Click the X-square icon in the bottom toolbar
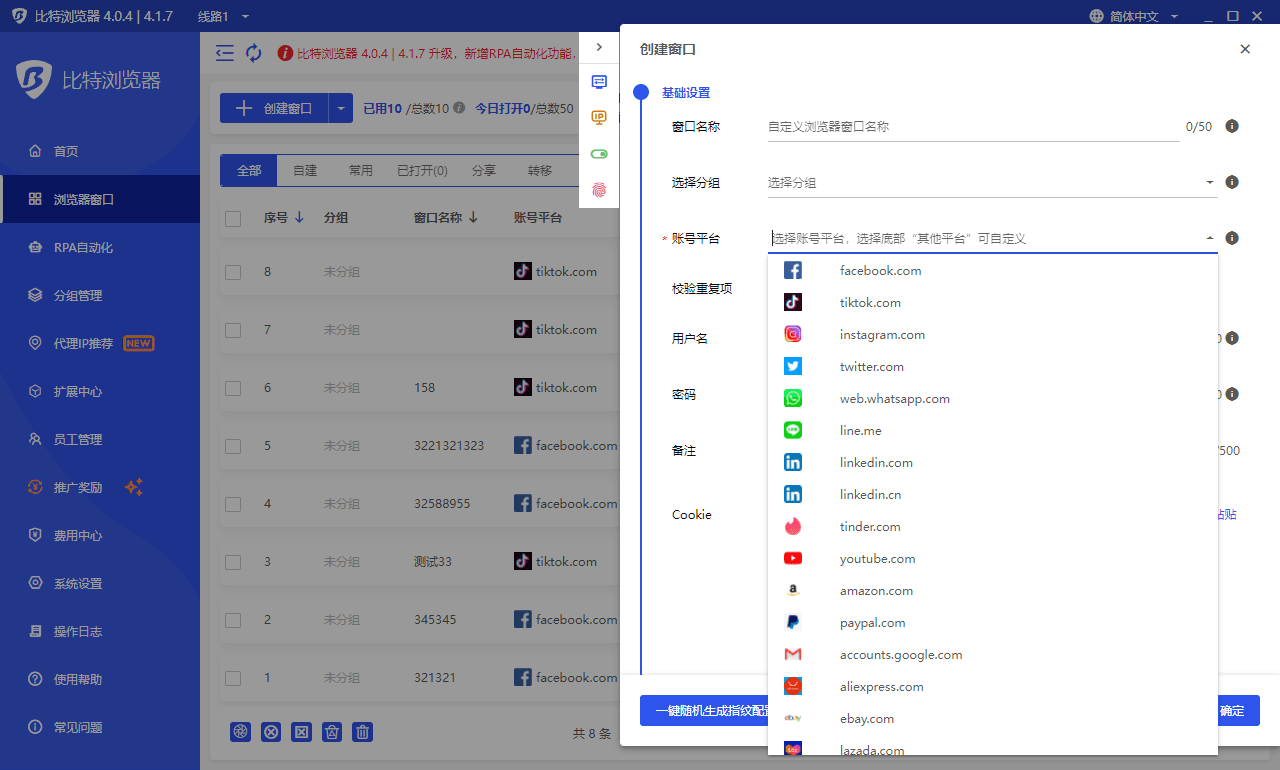 [x=301, y=732]
